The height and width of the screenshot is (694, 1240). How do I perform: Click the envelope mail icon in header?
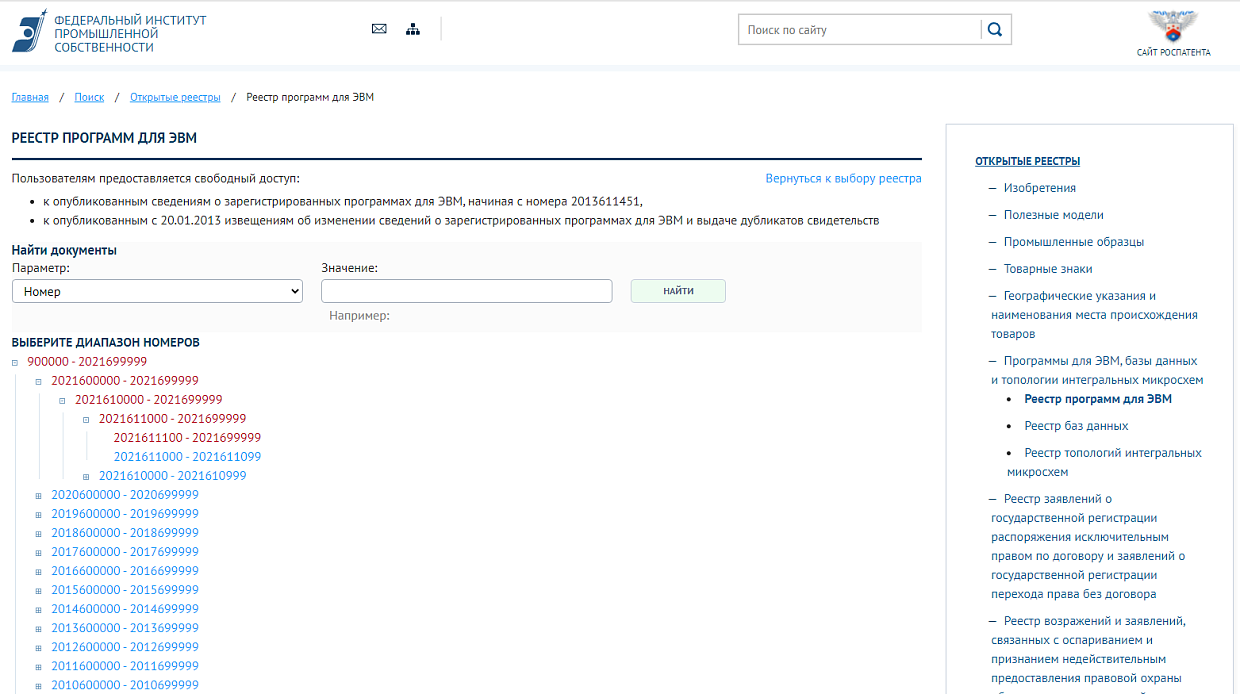(x=379, y=29)
